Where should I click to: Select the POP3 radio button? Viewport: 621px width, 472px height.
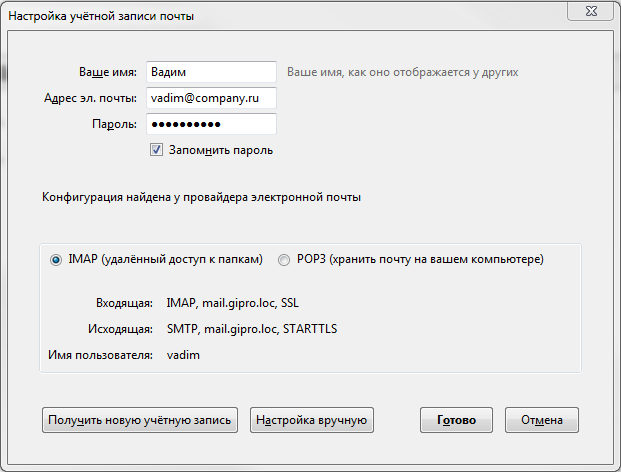tap(284, 260)
